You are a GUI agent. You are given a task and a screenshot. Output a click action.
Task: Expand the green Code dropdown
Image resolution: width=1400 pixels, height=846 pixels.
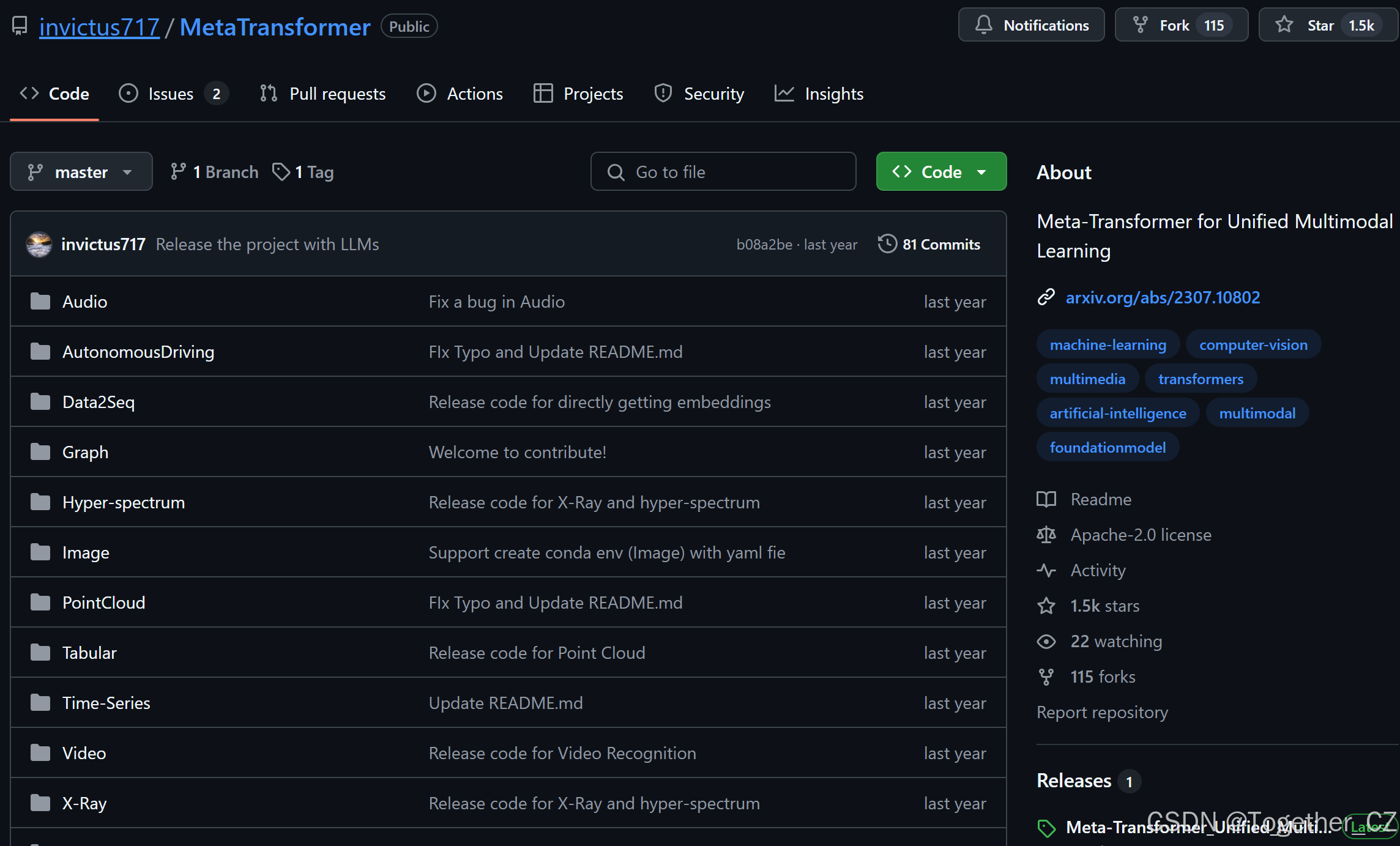coord(940,172)
